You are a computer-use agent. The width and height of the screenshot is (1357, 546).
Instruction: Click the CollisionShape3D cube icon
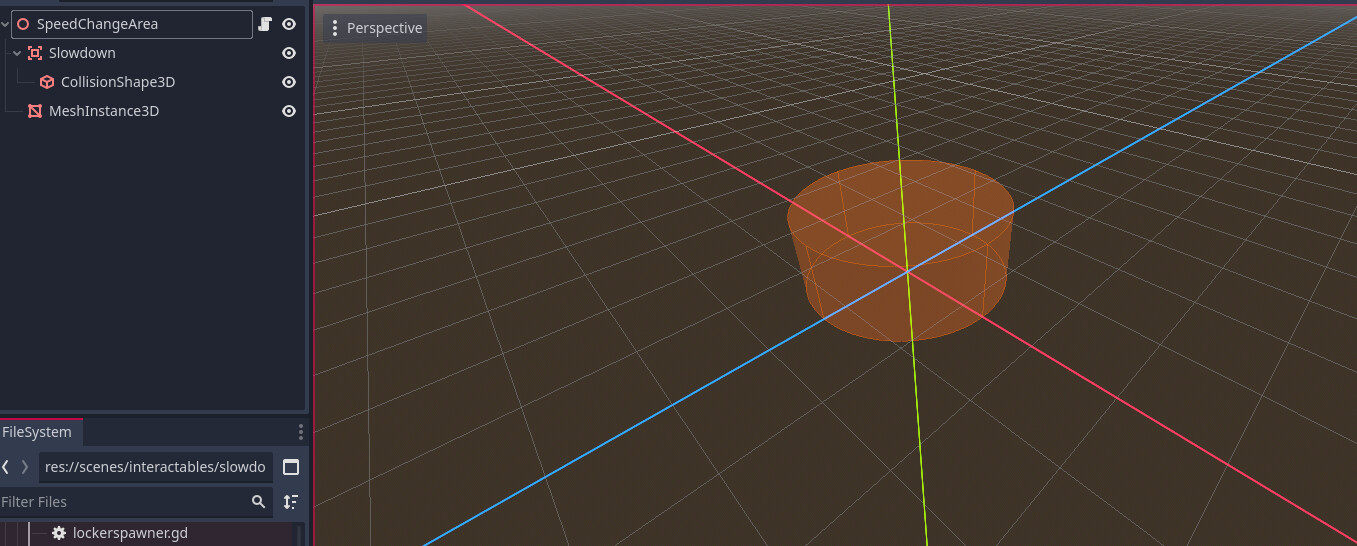click(47, 82)
